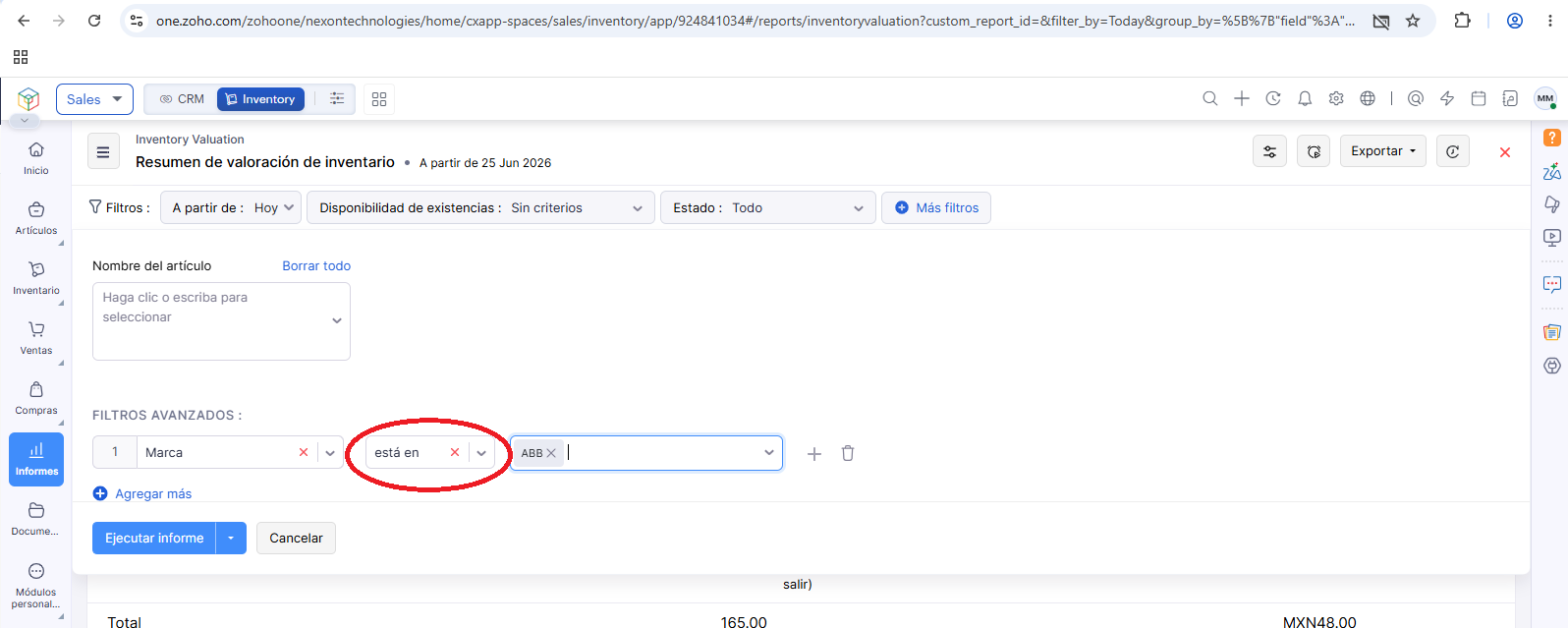Switch to the Inventory tab
Screen dimensions: 1568x628
[260, 99]
